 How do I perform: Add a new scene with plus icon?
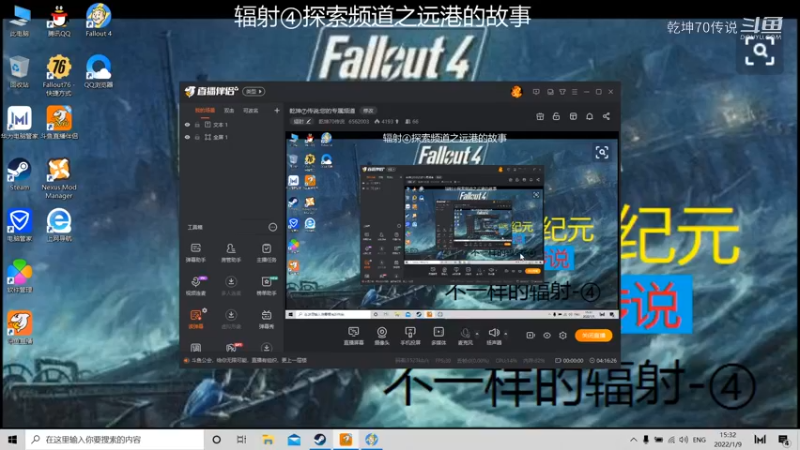point(277,110)
